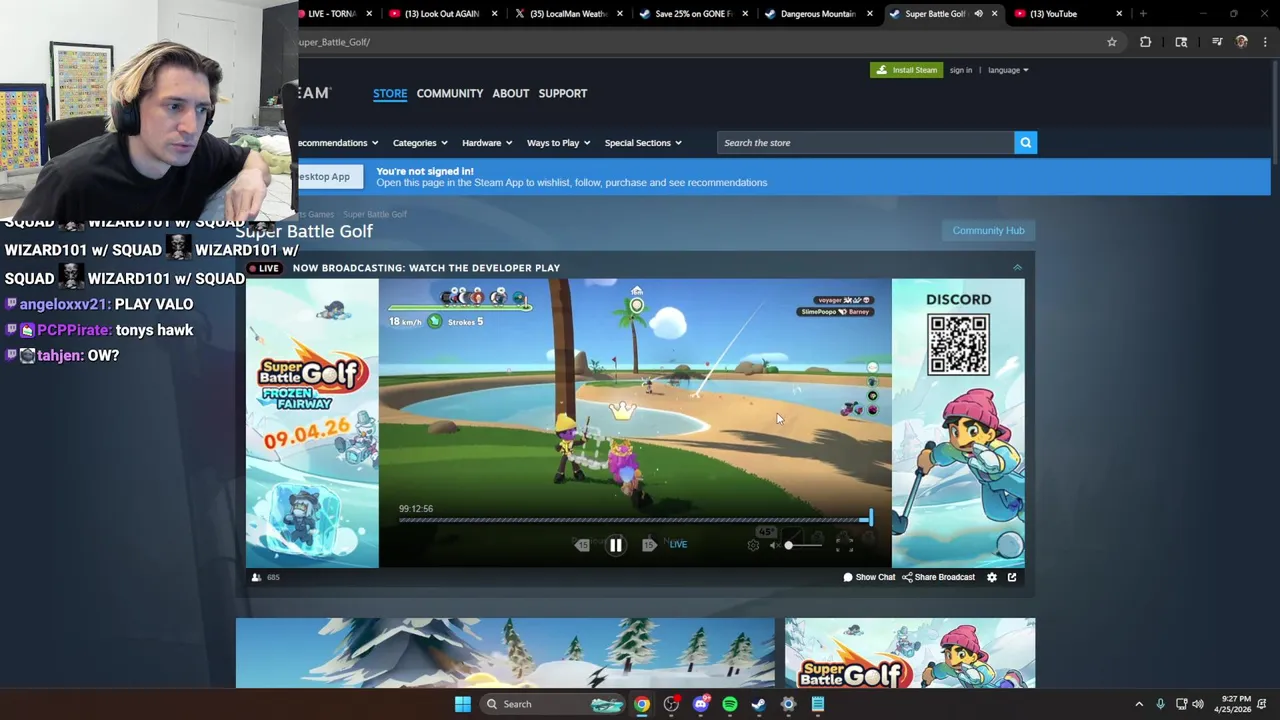This screenshot has width=1280, height=720.
Task: Open the Community Hub
Action: [x=988, y=230]
